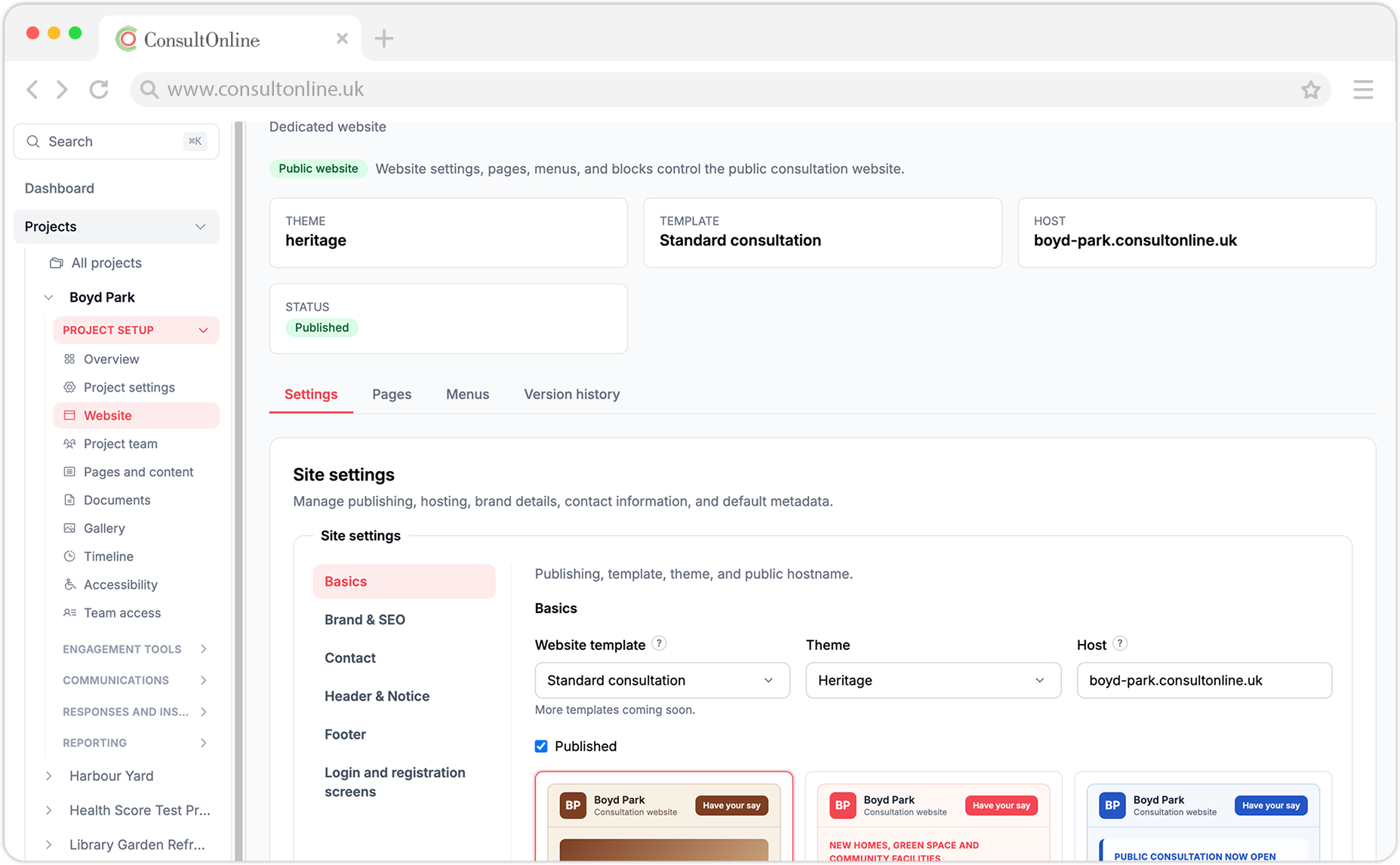Click the Project settings gear icon
The height and width of the screenshot is (865, 1400).
point(69,387)
